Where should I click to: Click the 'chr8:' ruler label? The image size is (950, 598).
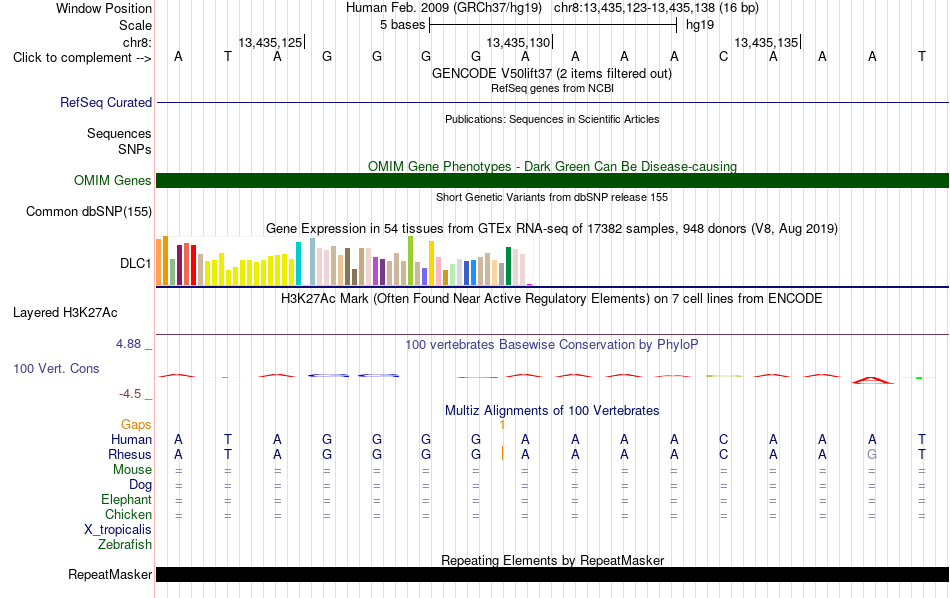[137, 42]
